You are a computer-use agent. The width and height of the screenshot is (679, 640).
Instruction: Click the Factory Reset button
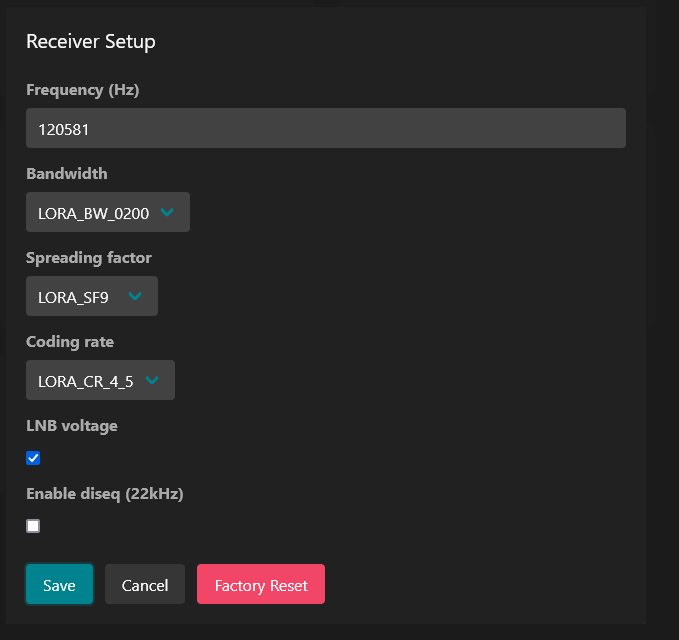pyautogui.click(x=261, y=584)
